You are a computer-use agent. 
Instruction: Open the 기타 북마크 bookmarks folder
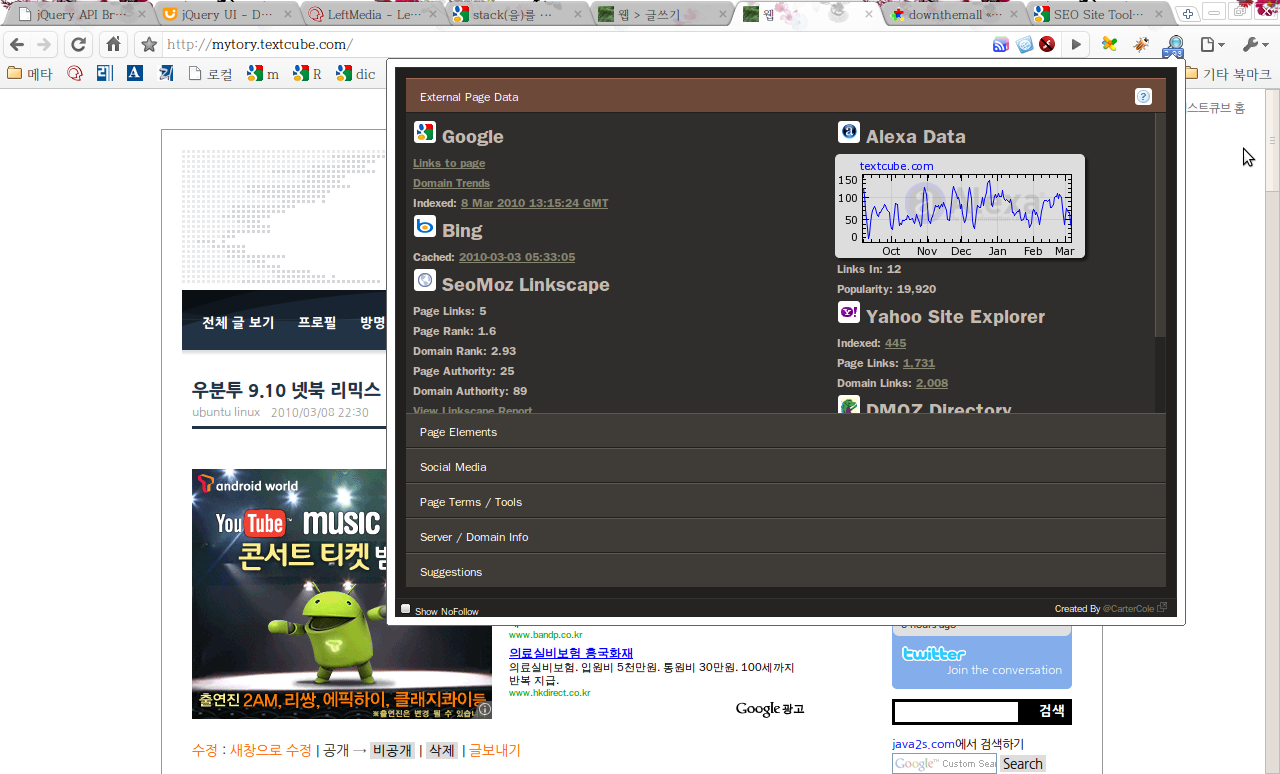point(1229,74)
